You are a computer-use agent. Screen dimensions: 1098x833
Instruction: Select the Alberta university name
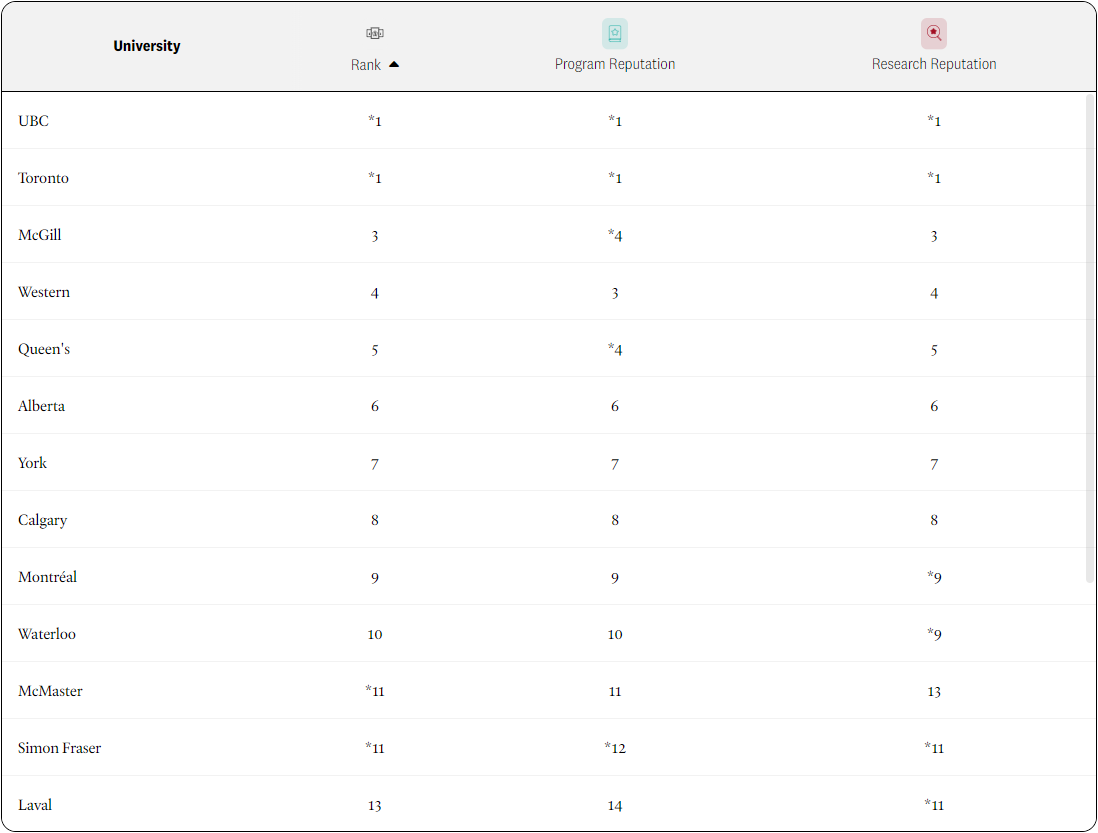pos(41,406)
